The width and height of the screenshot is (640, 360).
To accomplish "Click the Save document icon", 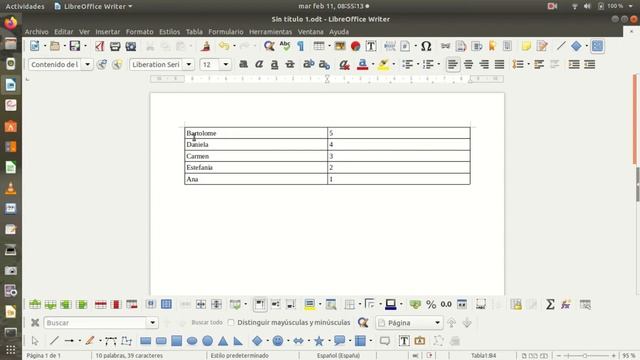I will [75, 46].
